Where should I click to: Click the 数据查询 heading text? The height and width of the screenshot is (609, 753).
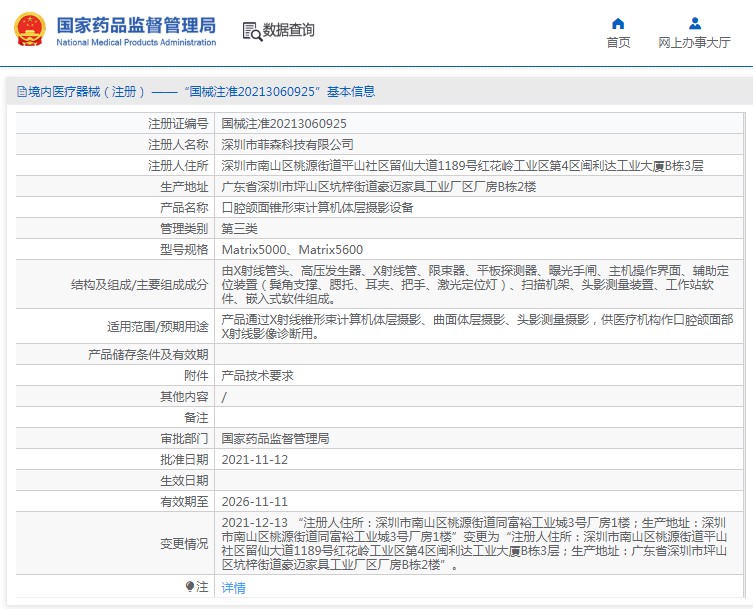(288, 30)
